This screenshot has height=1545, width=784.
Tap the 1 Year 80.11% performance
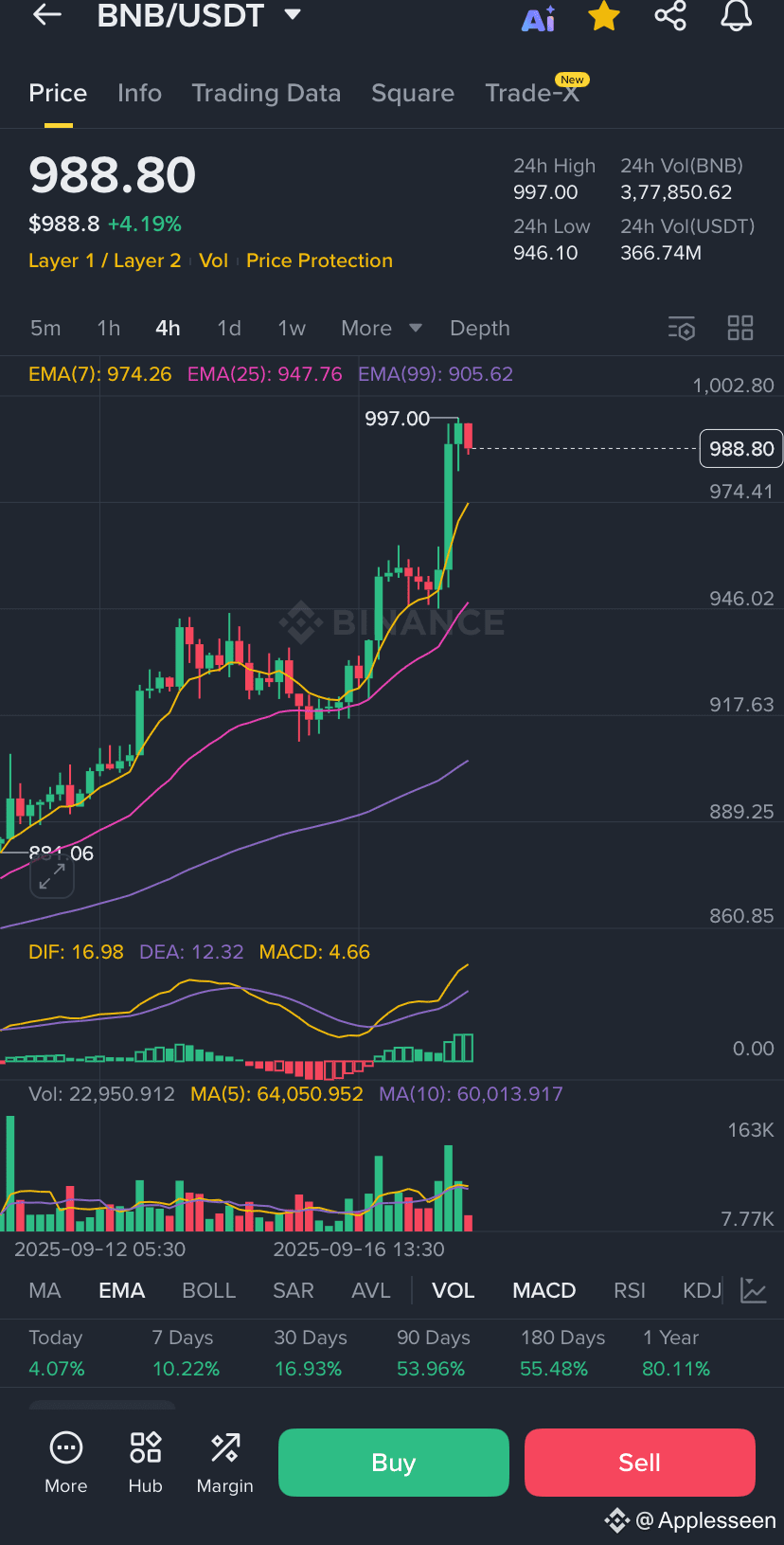click(676, 1353)
